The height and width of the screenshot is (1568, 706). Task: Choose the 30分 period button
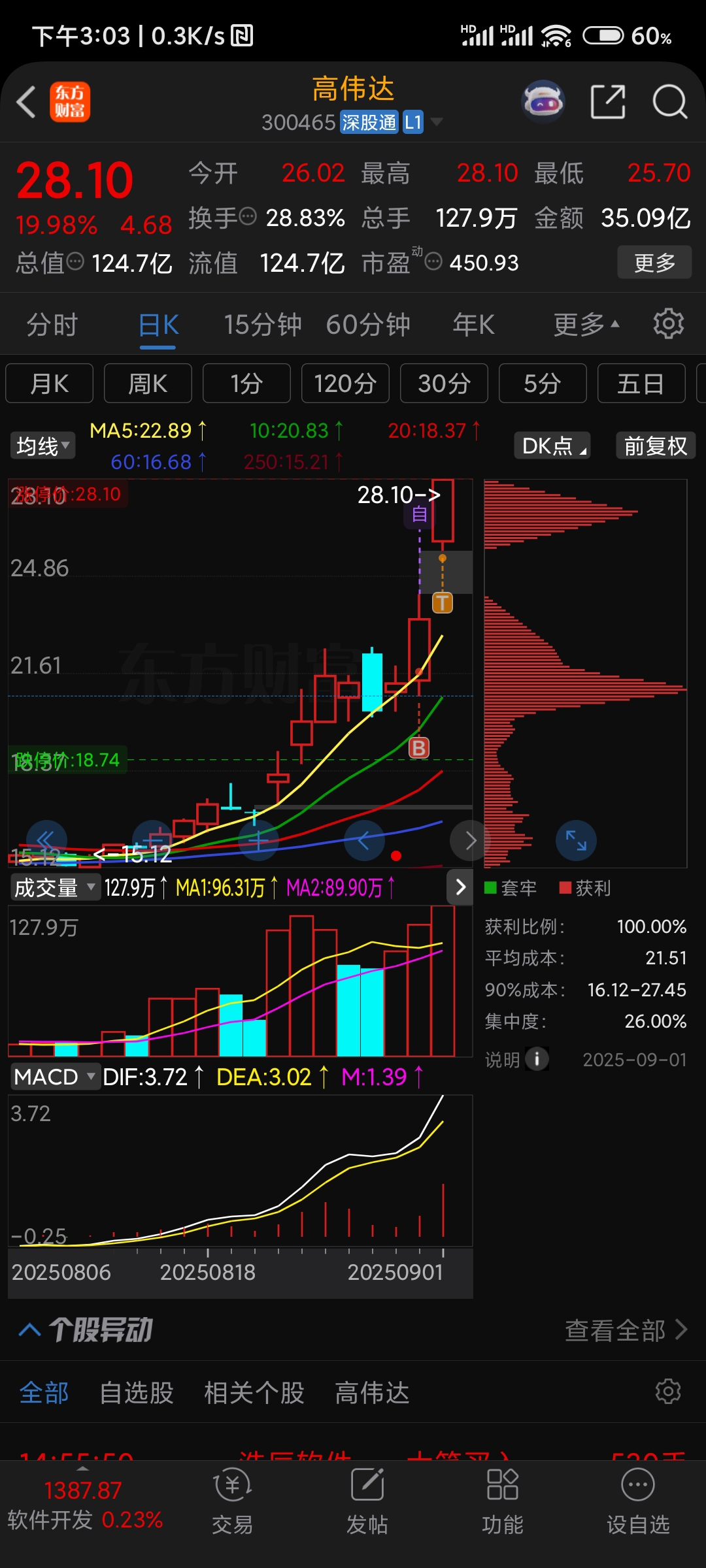pos(444,384)
